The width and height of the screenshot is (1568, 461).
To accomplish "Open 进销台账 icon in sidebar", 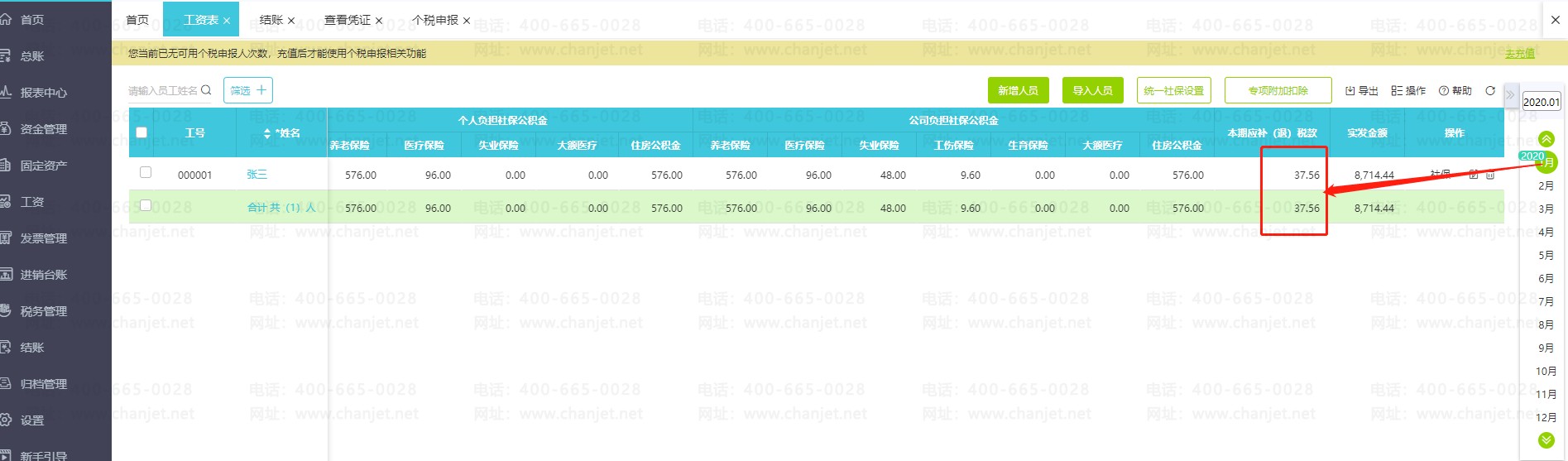I will click(6, 274).
